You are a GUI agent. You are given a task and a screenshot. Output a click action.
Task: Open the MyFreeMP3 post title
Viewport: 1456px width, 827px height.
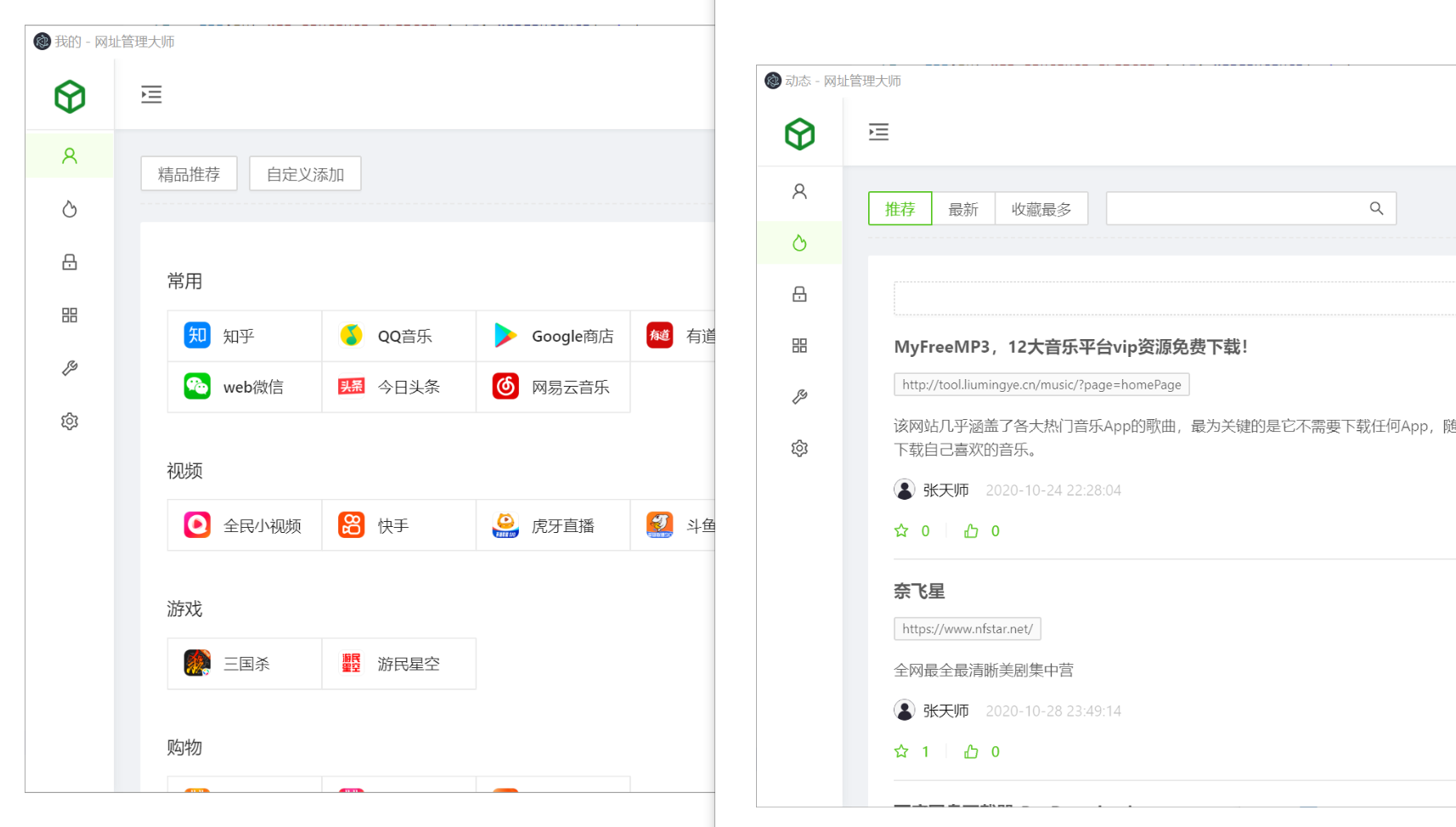click(x=1070, y=347)
